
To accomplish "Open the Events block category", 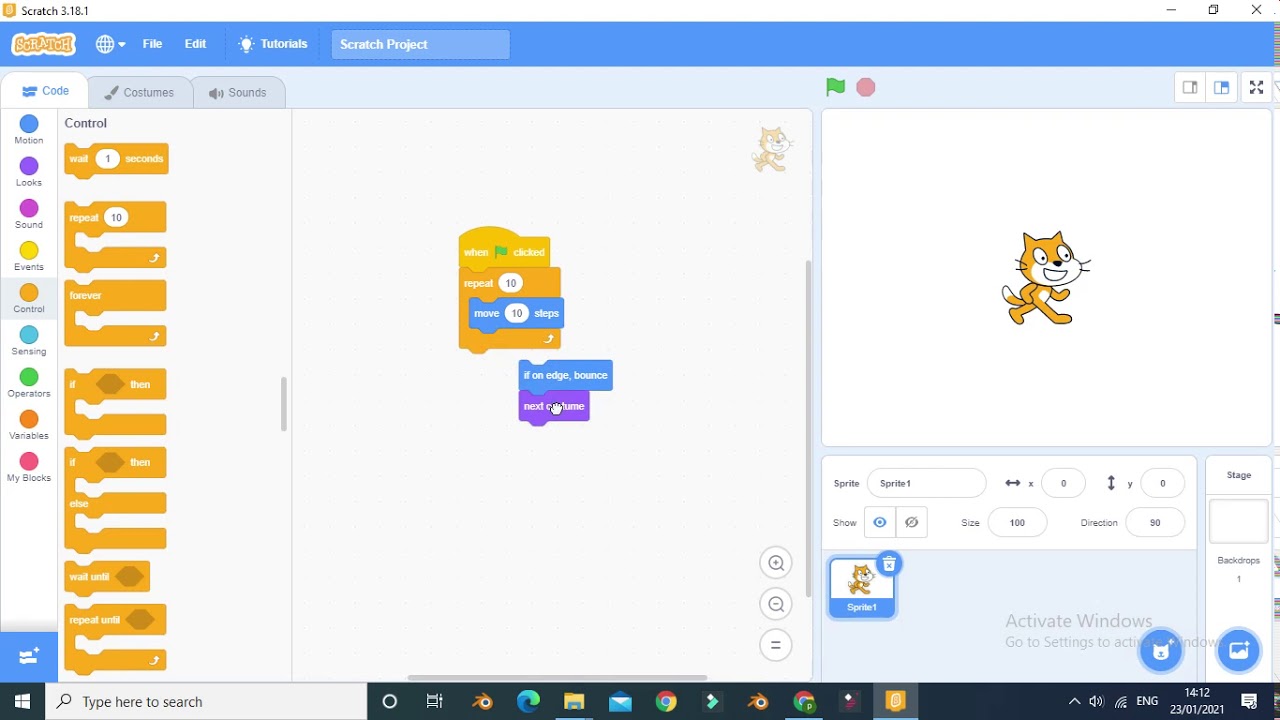I will (x=29, y=257).
